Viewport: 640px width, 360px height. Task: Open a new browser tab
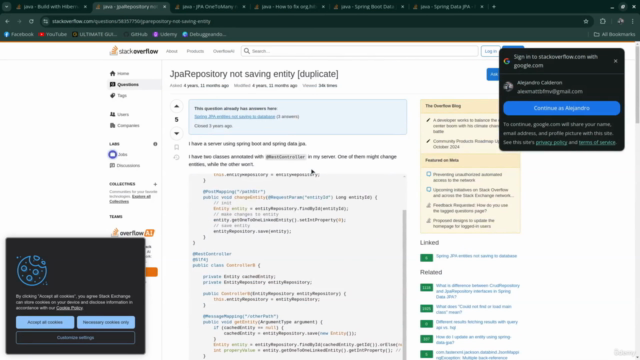click(x=494, y=7)
